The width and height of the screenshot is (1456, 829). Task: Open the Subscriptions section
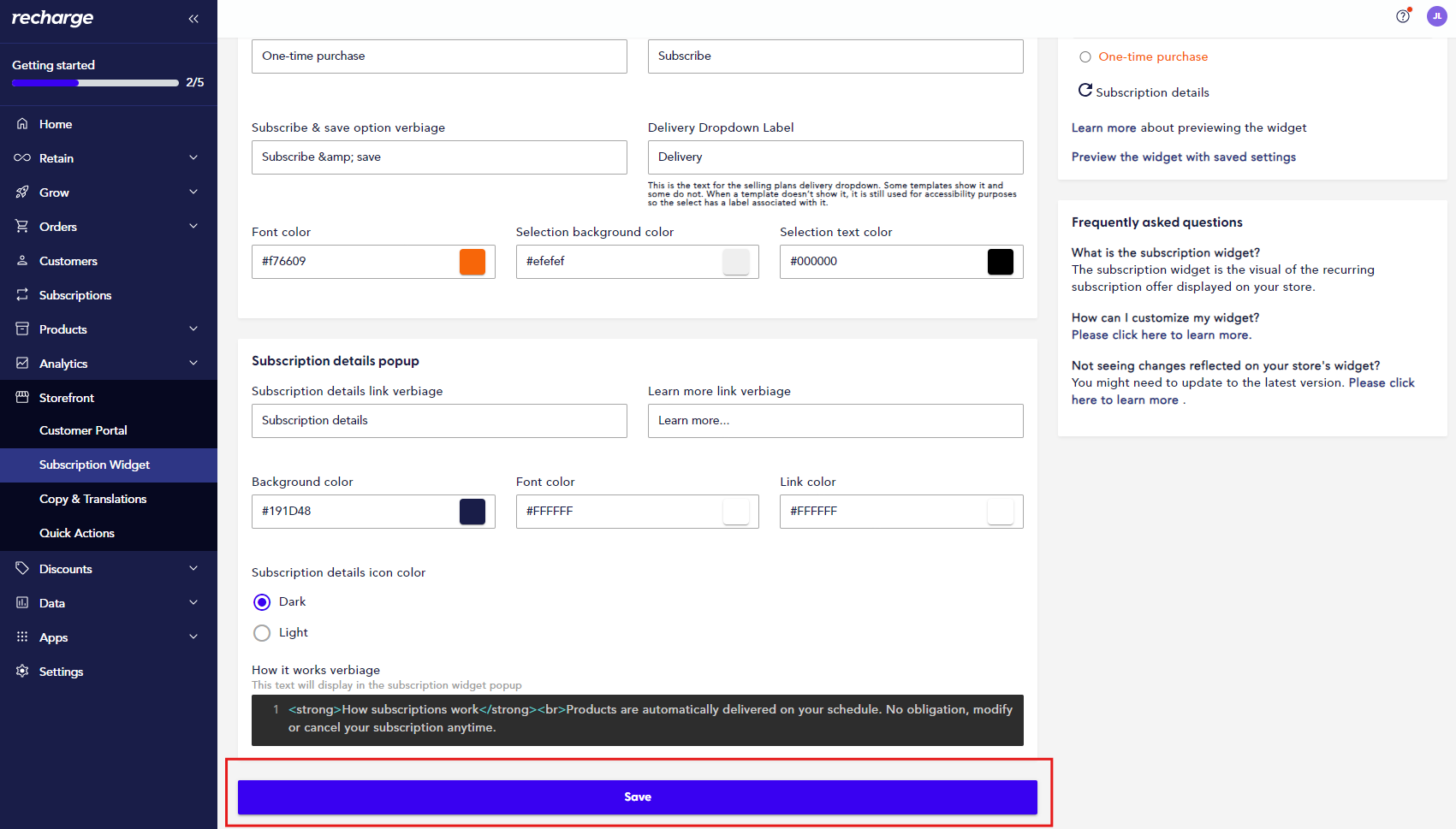pos(75,294)
